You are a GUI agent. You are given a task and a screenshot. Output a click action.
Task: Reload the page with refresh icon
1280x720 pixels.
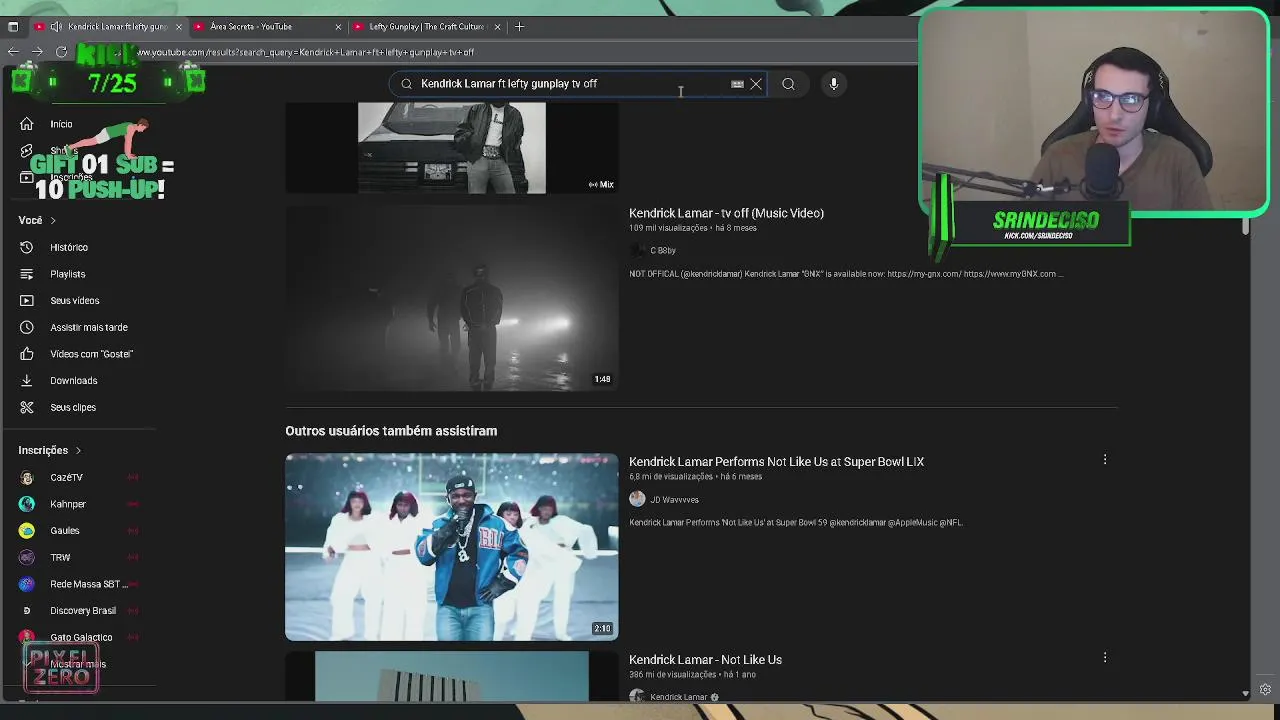tap(61, 51)
